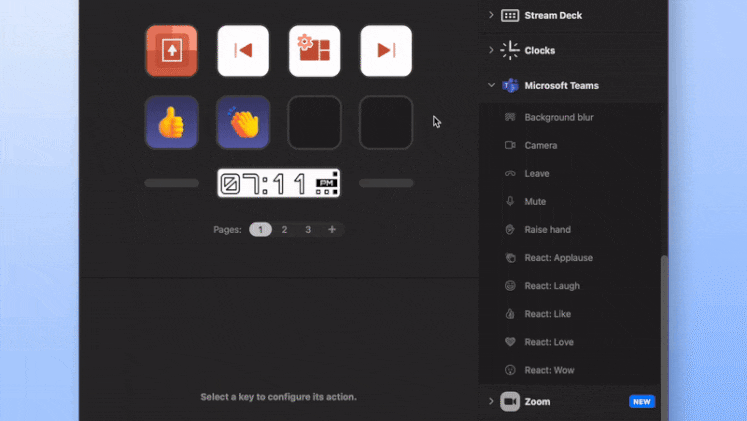Viewport: 747px width, 421px height.
Task: Click the Stream Deck category title
Action: click(x=553, y=15)
